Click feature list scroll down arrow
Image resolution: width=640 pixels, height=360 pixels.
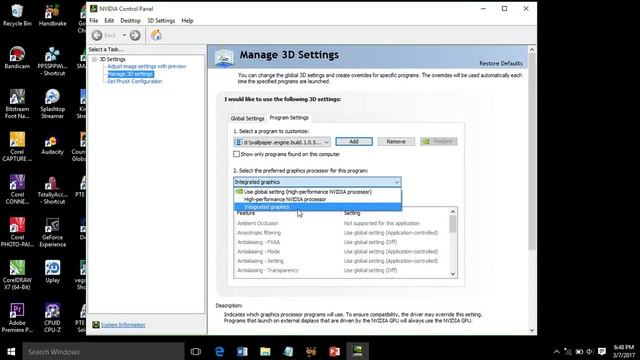click(453, 274)
